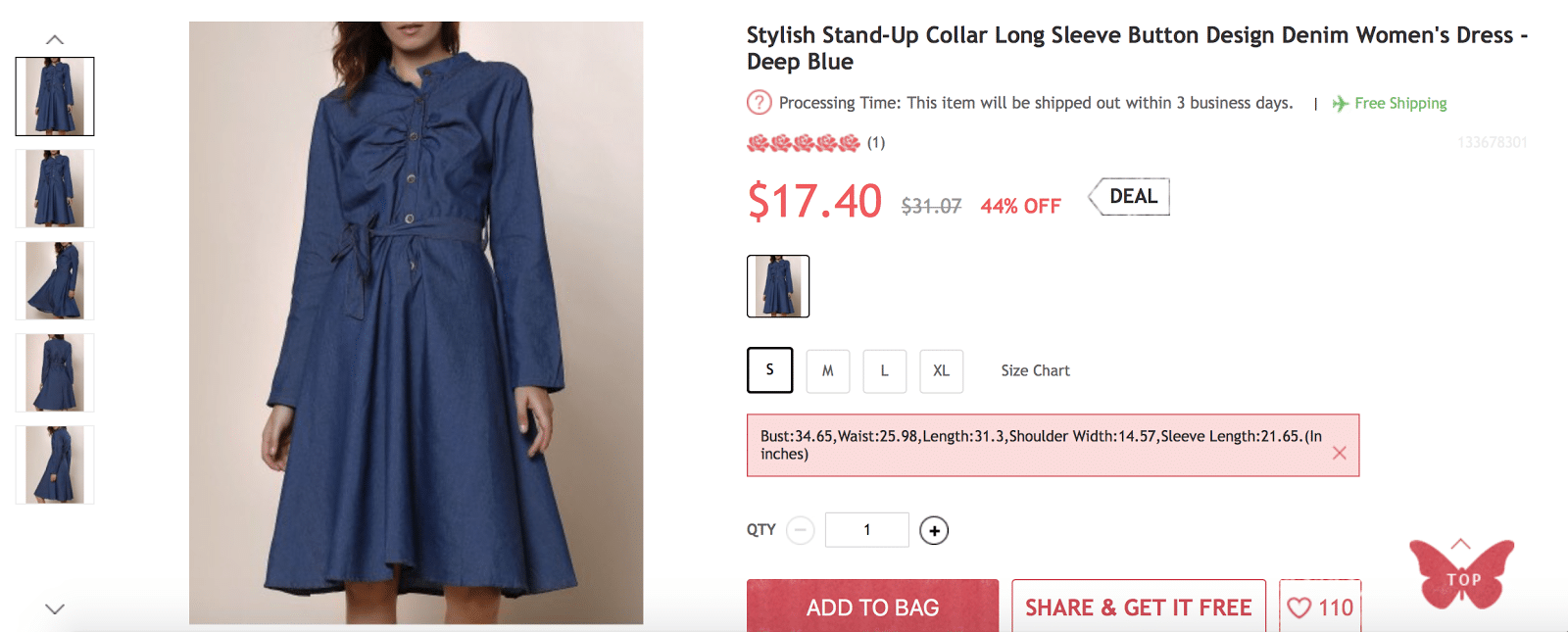Click SHARE & GET IT FREE button
The height and width of the screenshot is (632, 1568).
click(x=1138, y=608)
